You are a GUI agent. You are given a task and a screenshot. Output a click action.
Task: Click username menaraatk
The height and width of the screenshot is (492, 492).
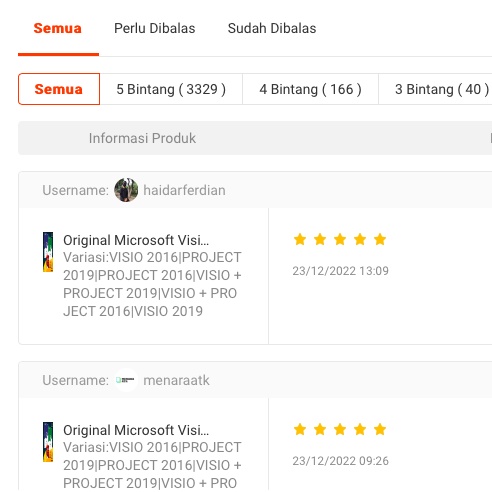[x=176, y=380]
